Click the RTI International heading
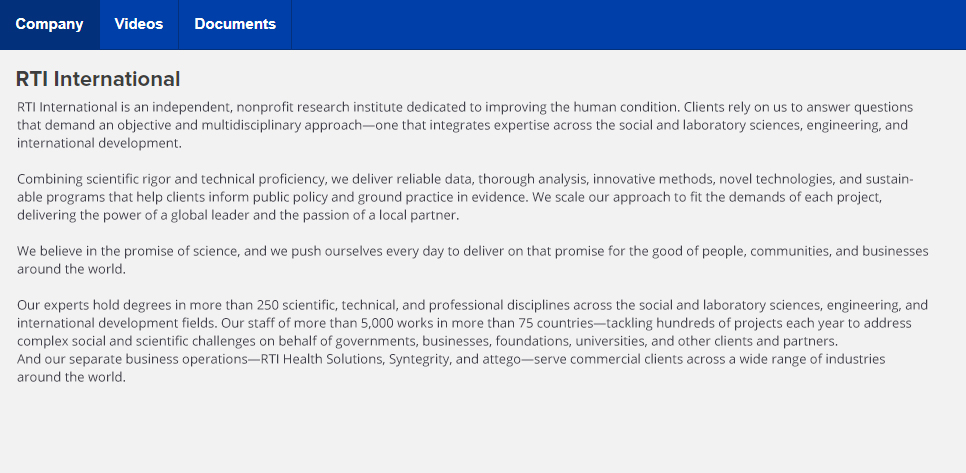Viewport: 966px width, 473px height. [x=98, y=79]
